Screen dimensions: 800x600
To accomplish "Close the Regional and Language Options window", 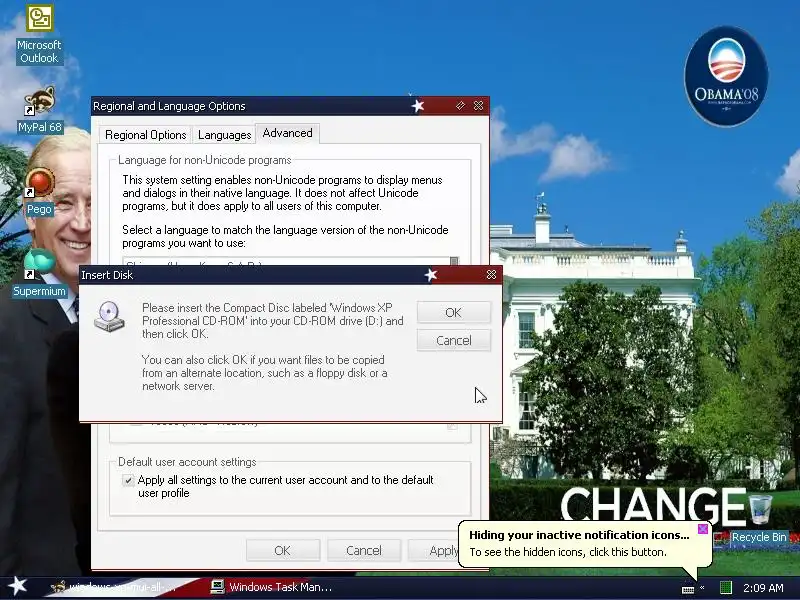I will (478, 106).
